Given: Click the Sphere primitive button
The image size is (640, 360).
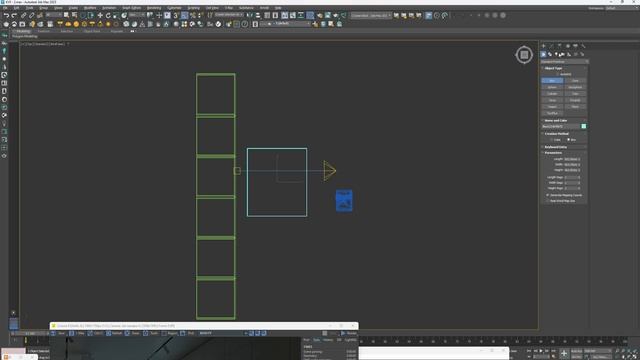Looking at the screenshot, I should (552, 87).
